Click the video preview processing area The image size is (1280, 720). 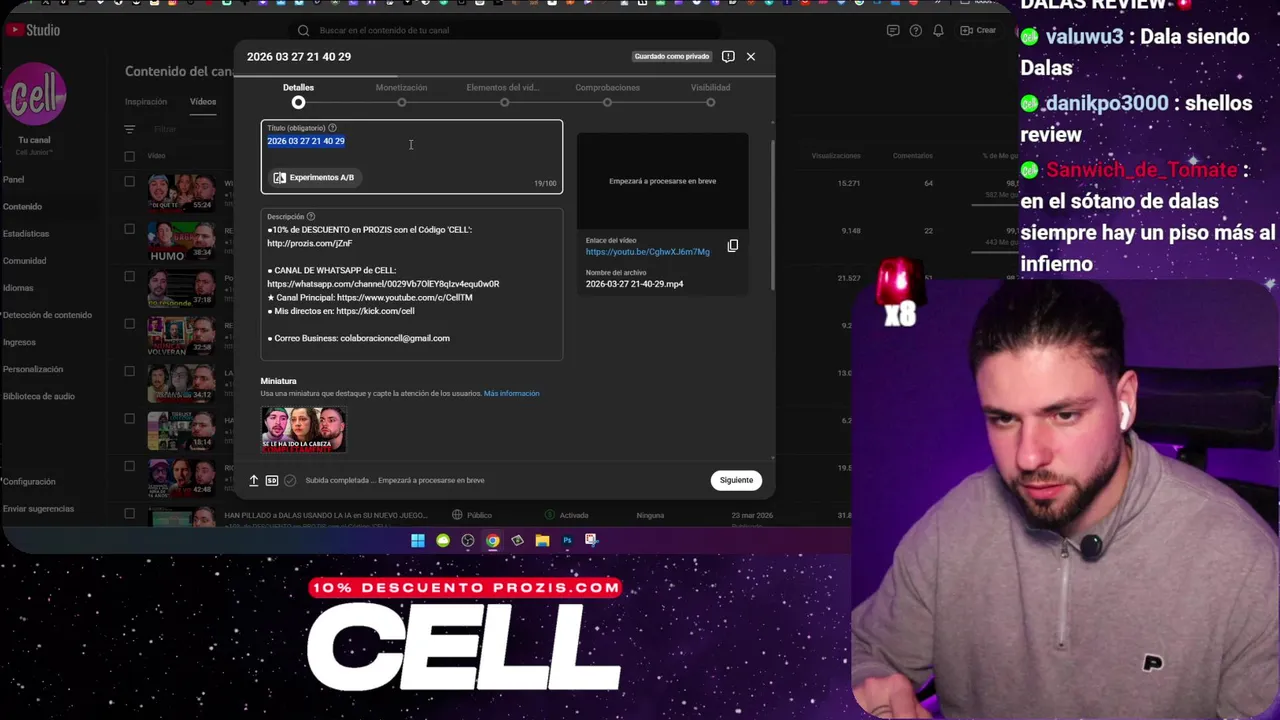pos(662,181)
